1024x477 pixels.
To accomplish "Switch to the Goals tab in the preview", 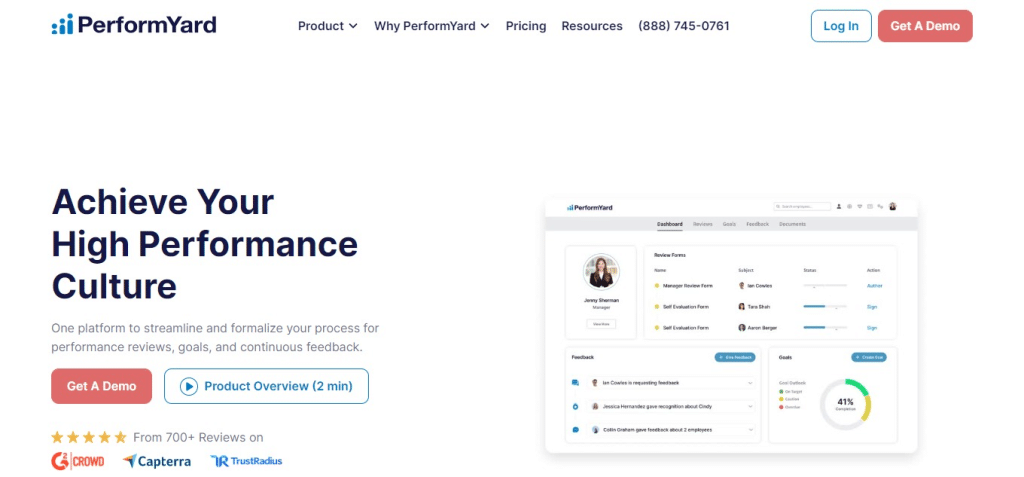I will 729,224.
